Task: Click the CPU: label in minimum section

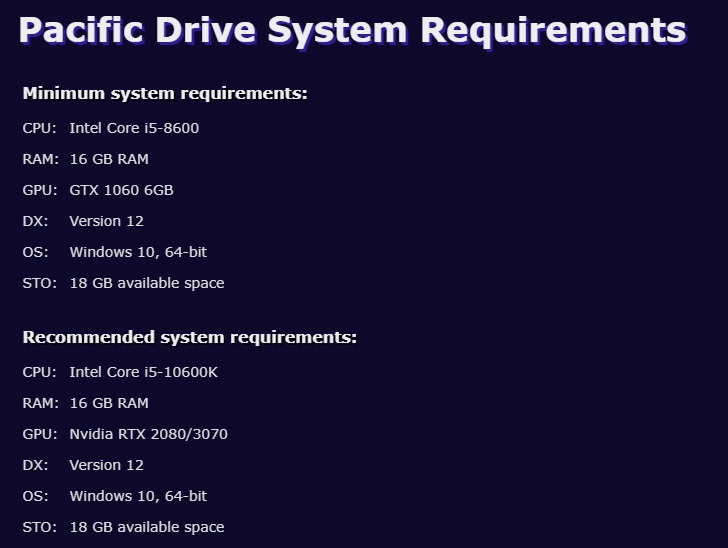Action: 39,128
